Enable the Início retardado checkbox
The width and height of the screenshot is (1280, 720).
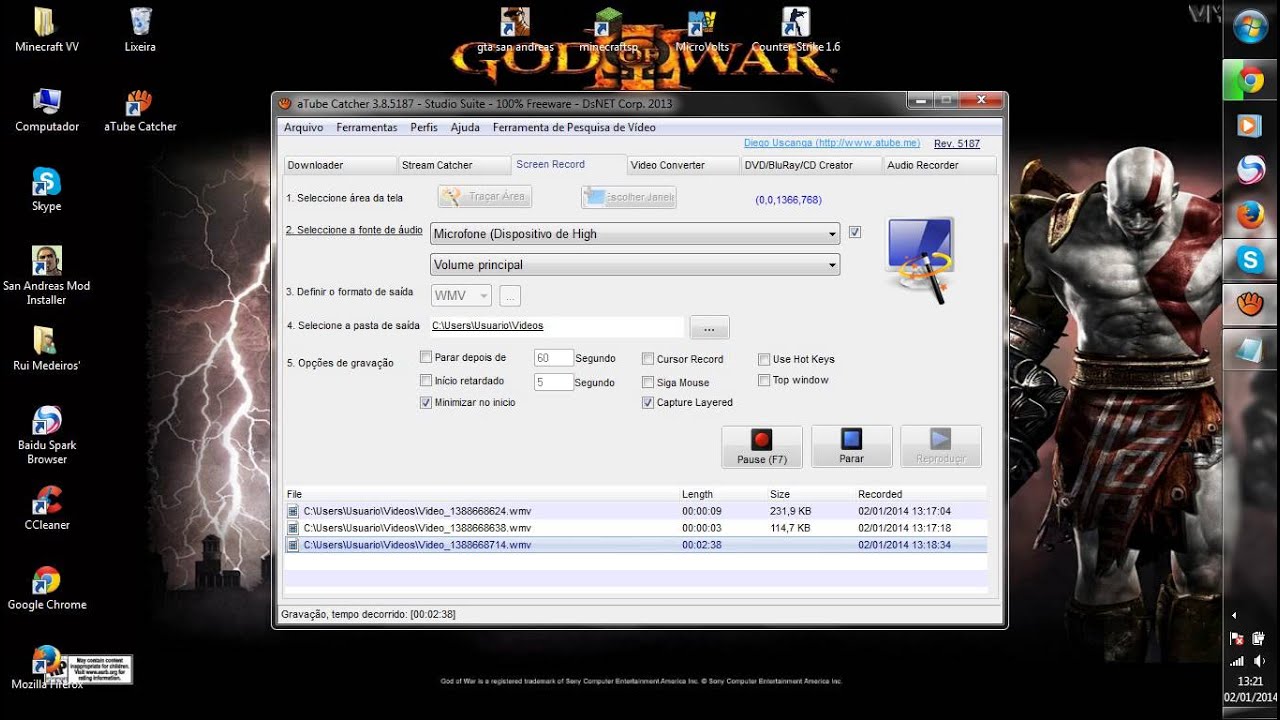pos(426,380)
